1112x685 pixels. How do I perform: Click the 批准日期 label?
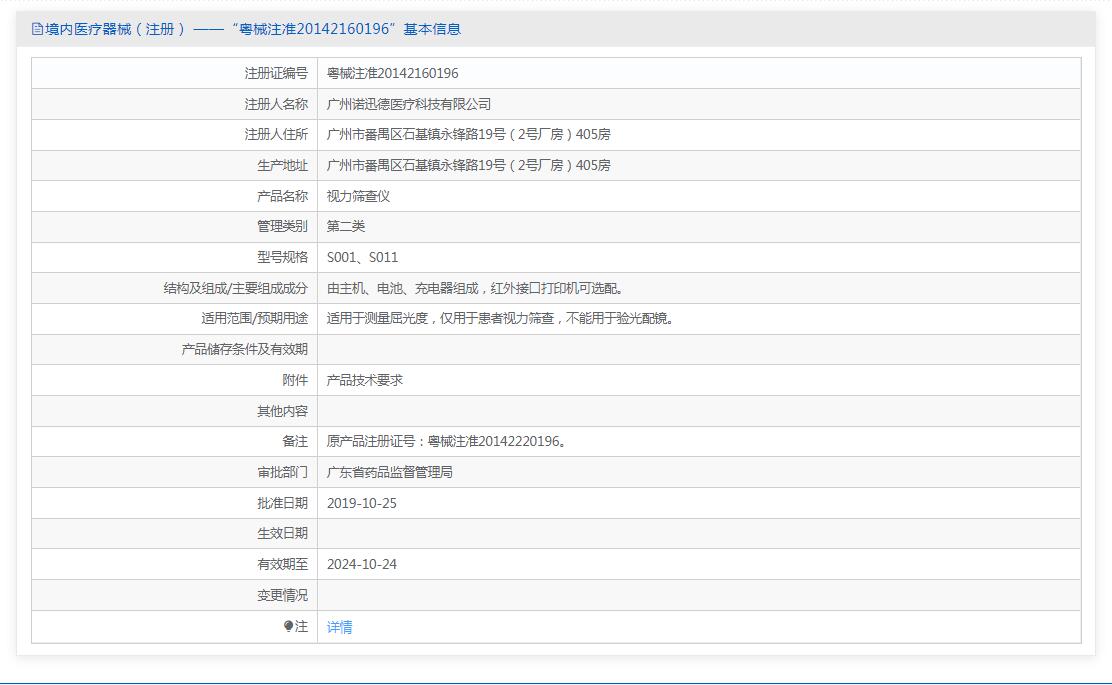point(282,503)
